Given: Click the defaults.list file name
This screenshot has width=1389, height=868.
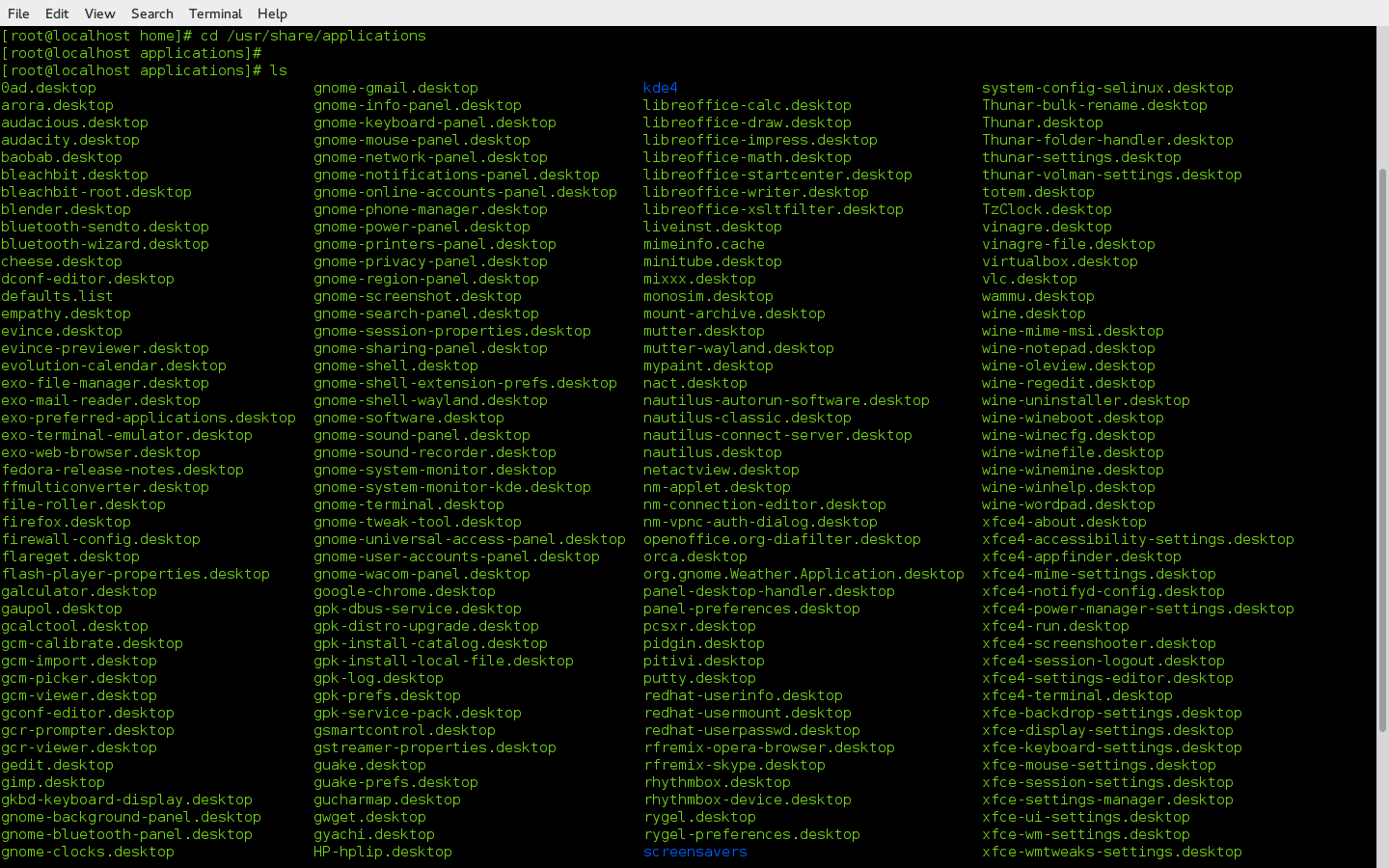Looking at the screenshot, I should click(57, 296).
